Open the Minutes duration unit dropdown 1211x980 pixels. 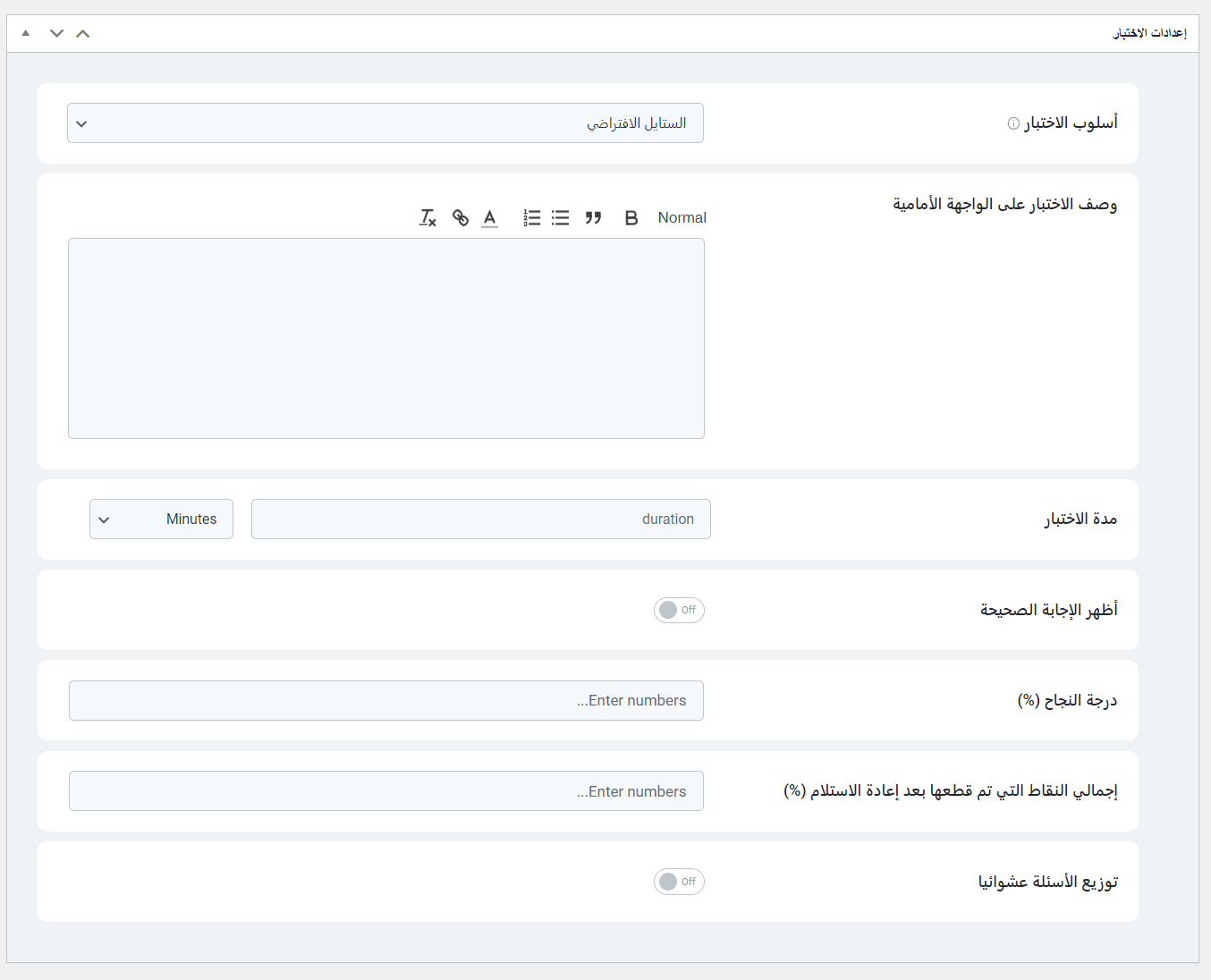161,520
